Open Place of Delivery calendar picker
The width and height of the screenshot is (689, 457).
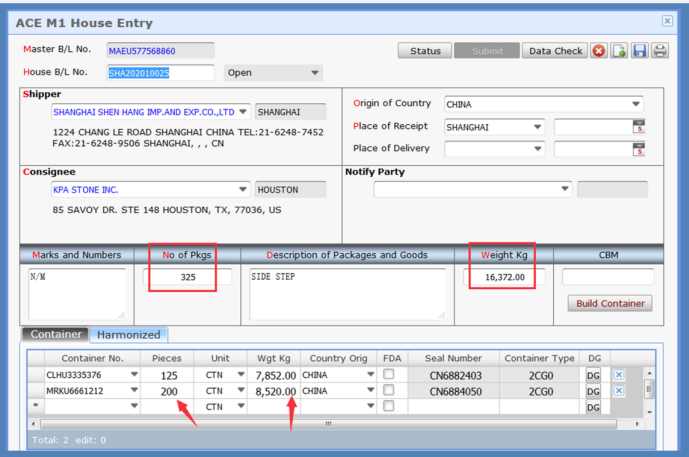[x=639, y=150]
